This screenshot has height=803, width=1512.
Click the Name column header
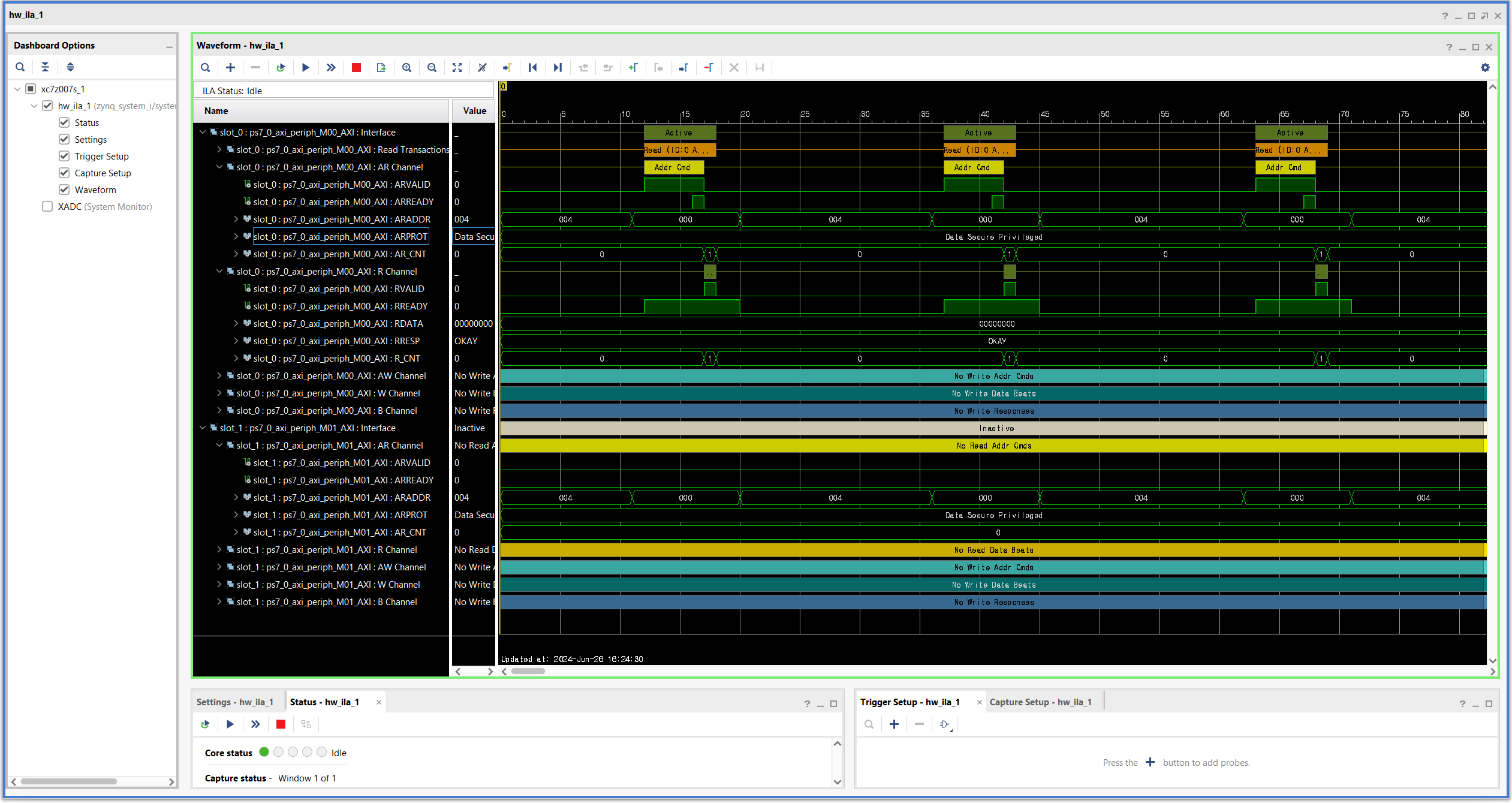click(216, 111)
